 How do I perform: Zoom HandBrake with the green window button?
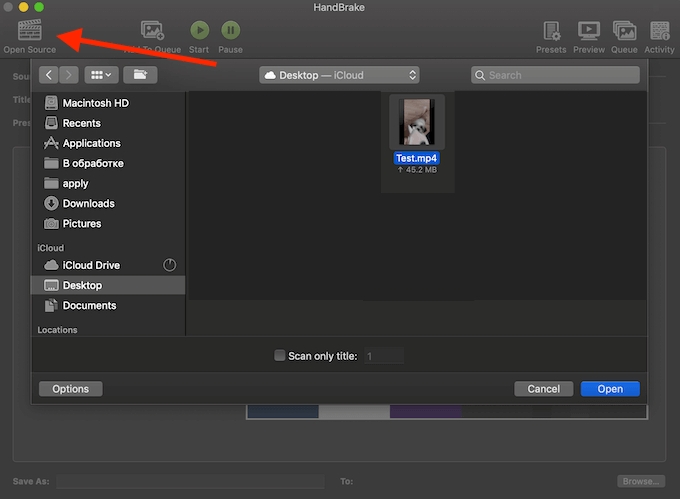click(x=39, y=7)
